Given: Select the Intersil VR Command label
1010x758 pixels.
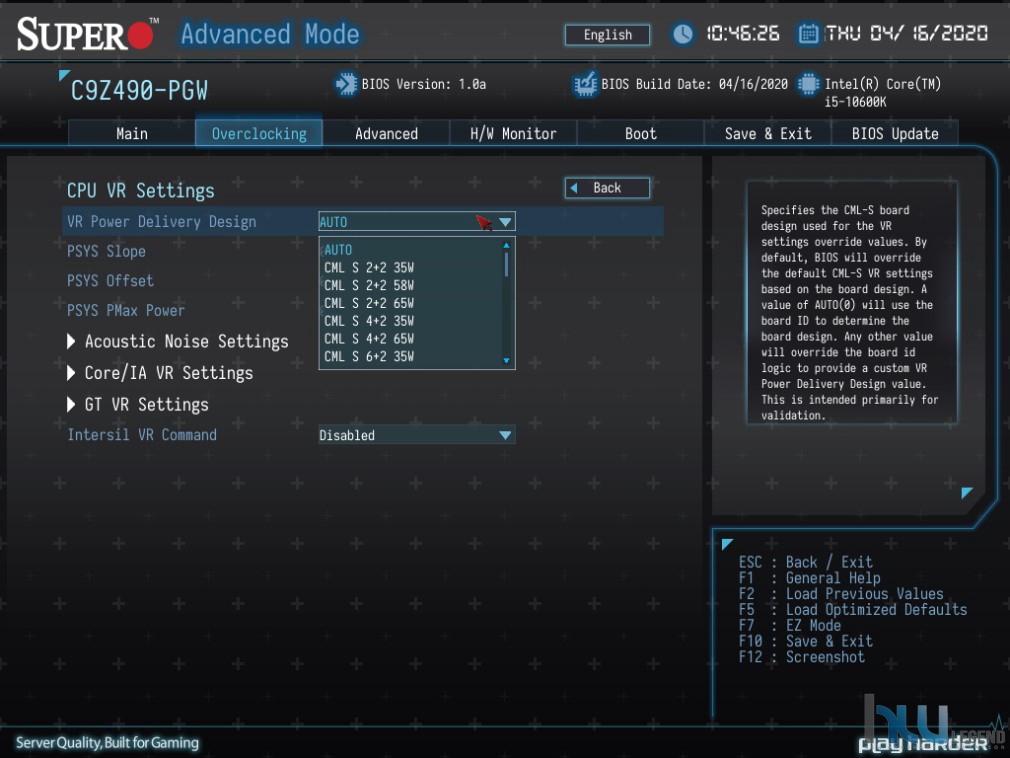Looking at the screenshot, I should (x=142, y=435).
